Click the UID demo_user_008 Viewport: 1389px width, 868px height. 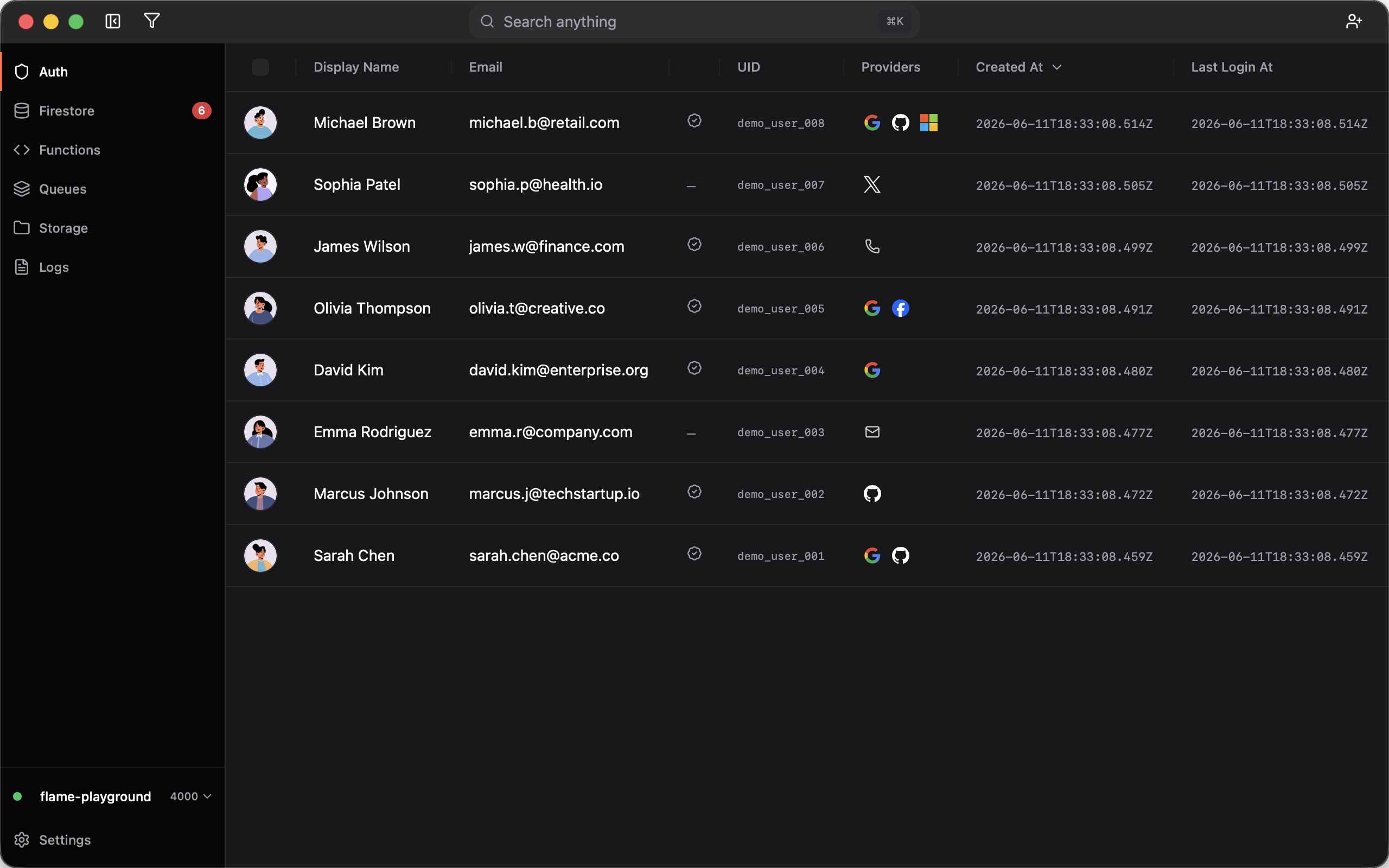pyautogui.click(x=781, y=124)
